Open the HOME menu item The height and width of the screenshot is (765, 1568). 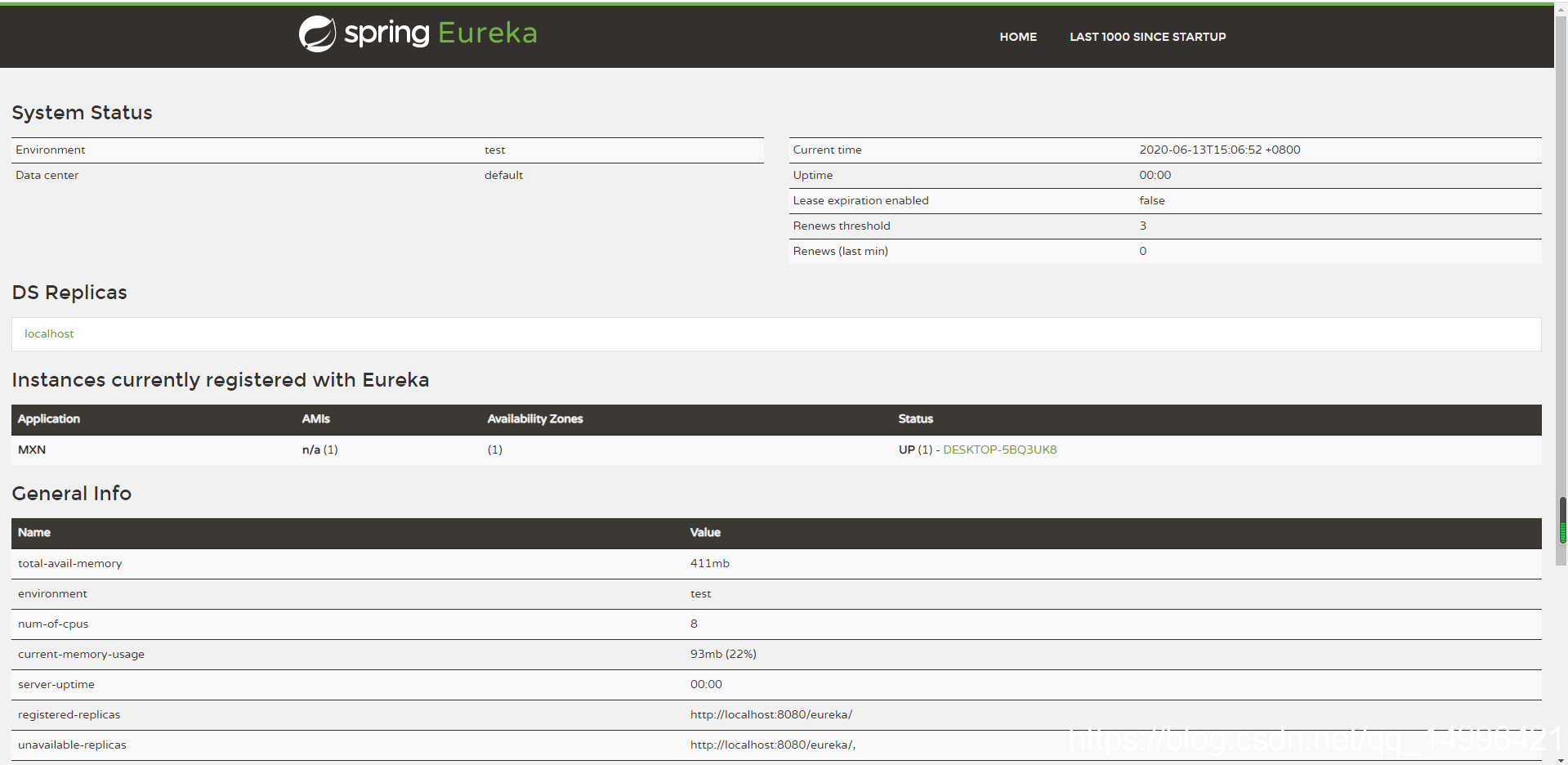click(1017, 37)
